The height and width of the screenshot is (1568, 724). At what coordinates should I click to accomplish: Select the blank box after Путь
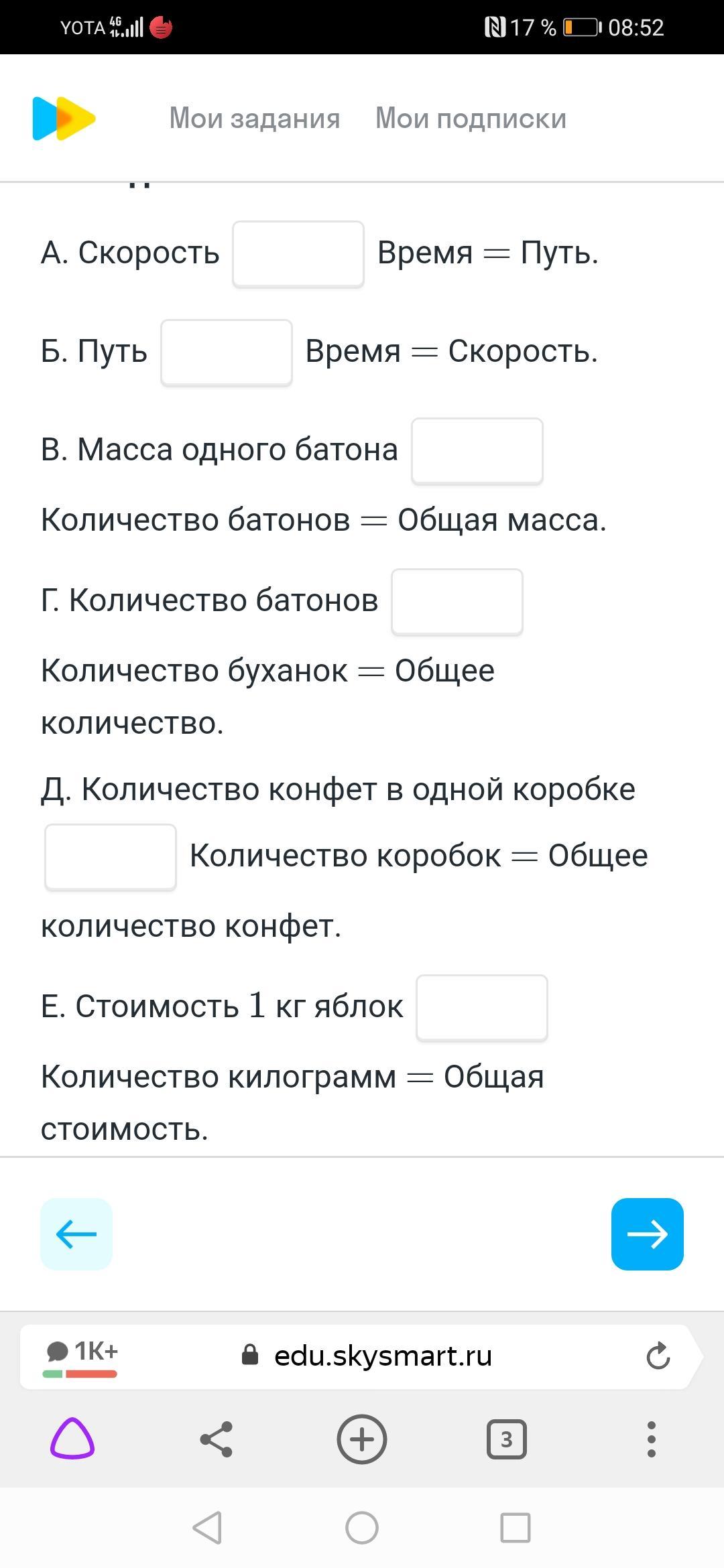[227, 352]
